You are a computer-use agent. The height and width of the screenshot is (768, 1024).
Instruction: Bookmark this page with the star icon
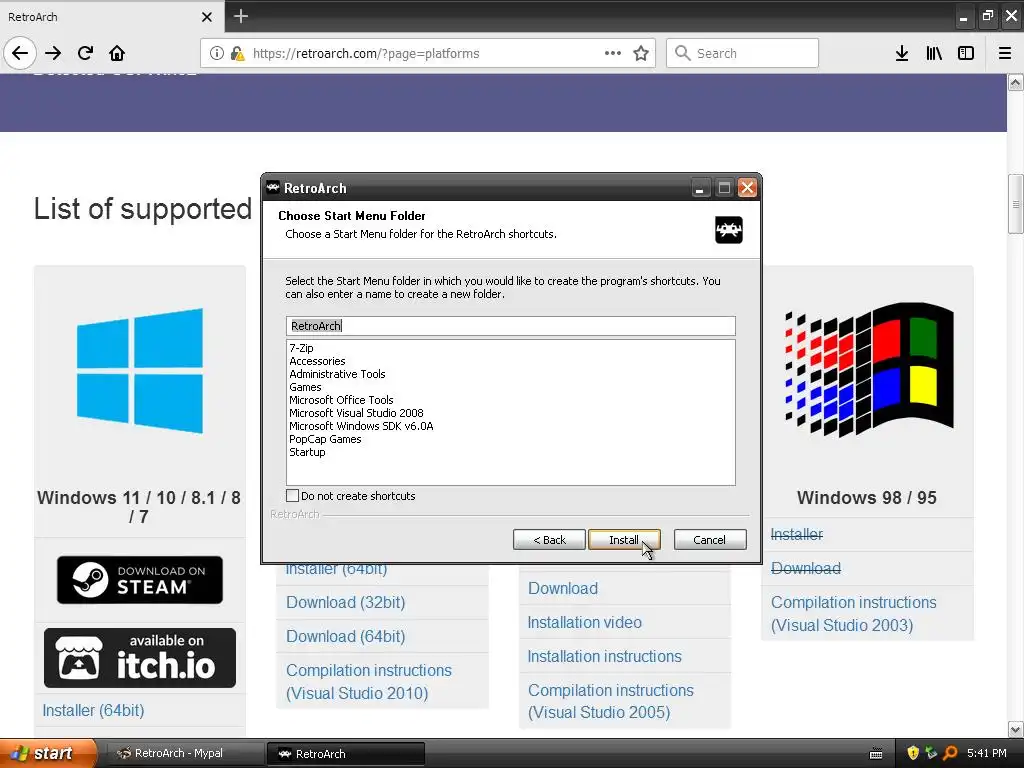(641, 53)
